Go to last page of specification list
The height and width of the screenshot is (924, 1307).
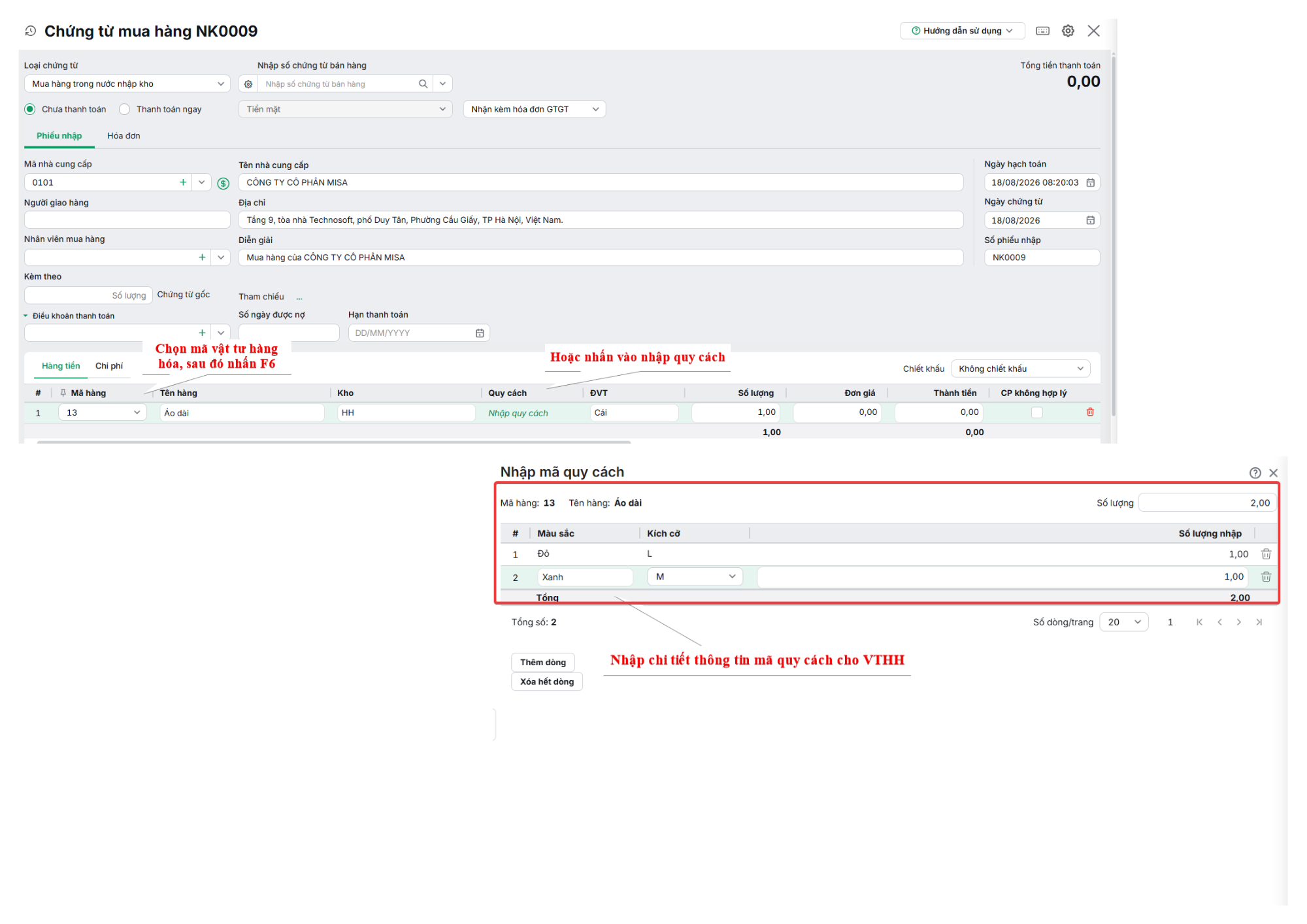tap(1259, 622)
